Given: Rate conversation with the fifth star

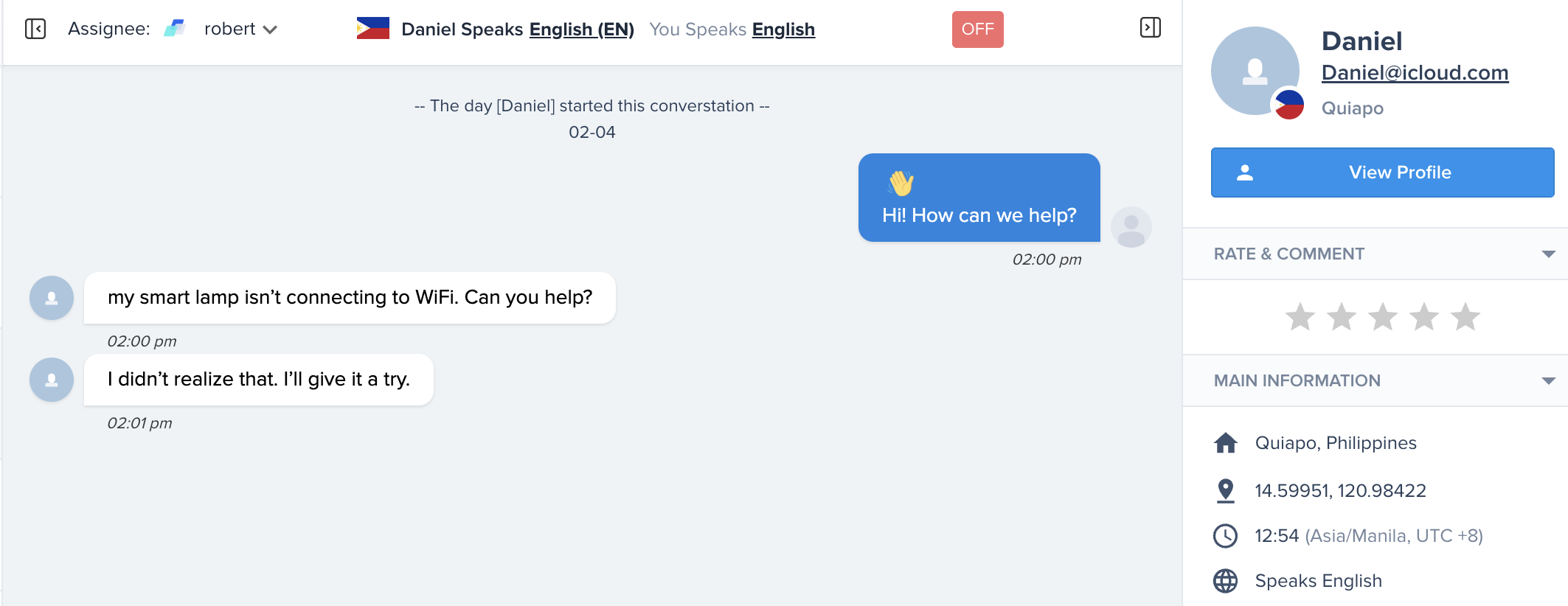Looking at the screenshot, I should click(1465, 317).
